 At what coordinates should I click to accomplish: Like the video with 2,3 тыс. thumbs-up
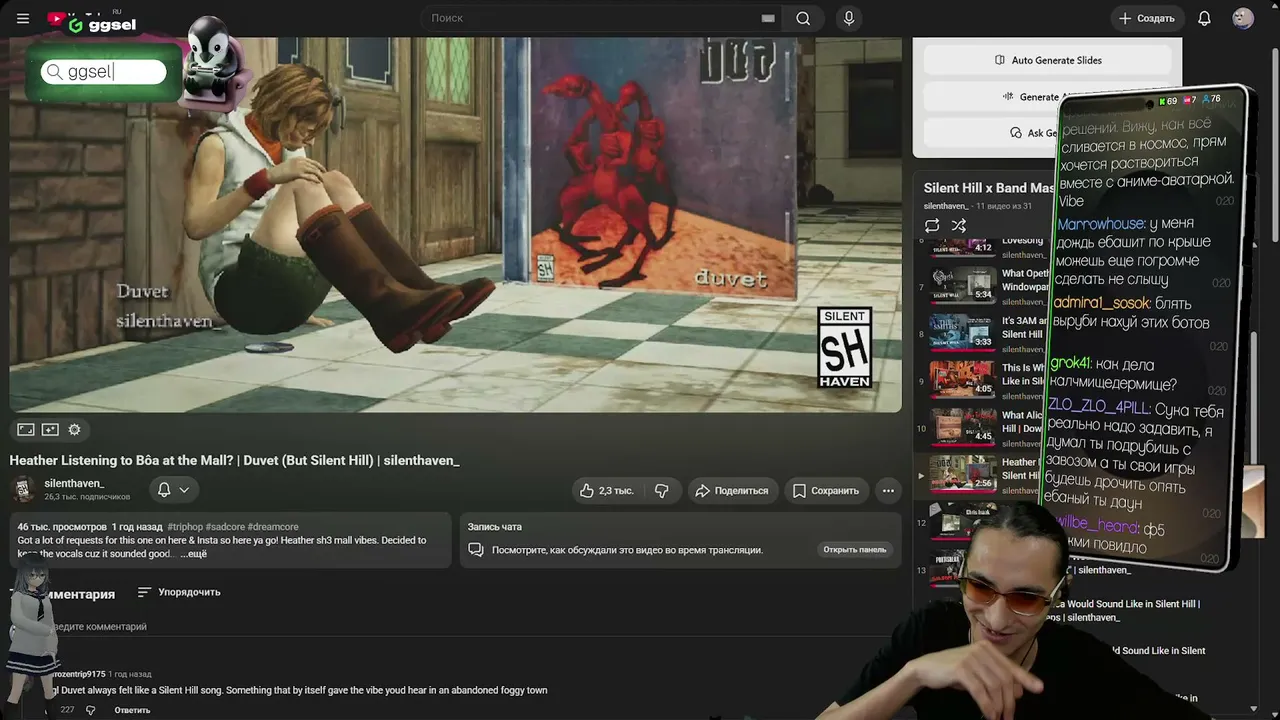coord(608,491)
